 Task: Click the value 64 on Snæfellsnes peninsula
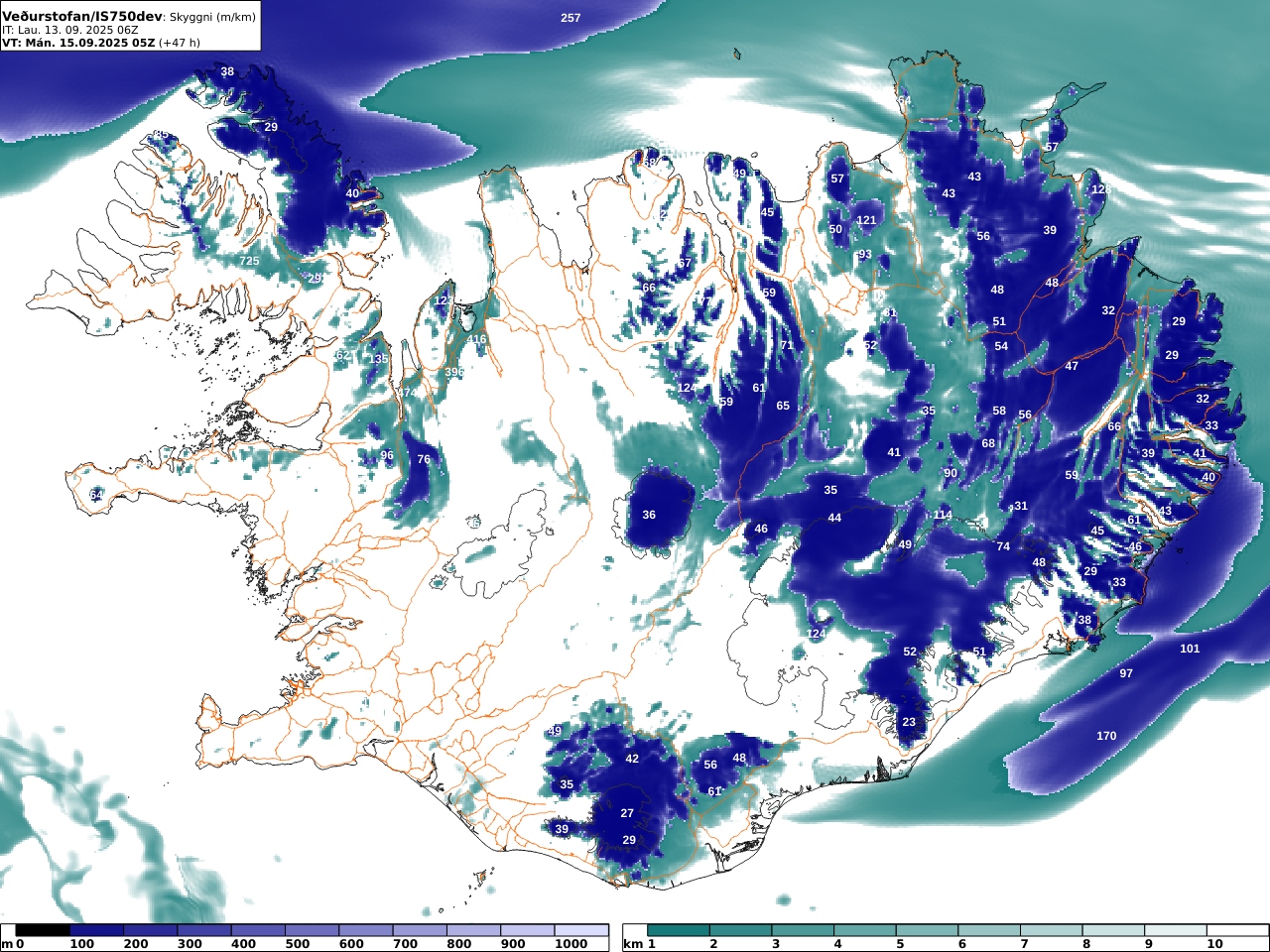click(95, 494)
